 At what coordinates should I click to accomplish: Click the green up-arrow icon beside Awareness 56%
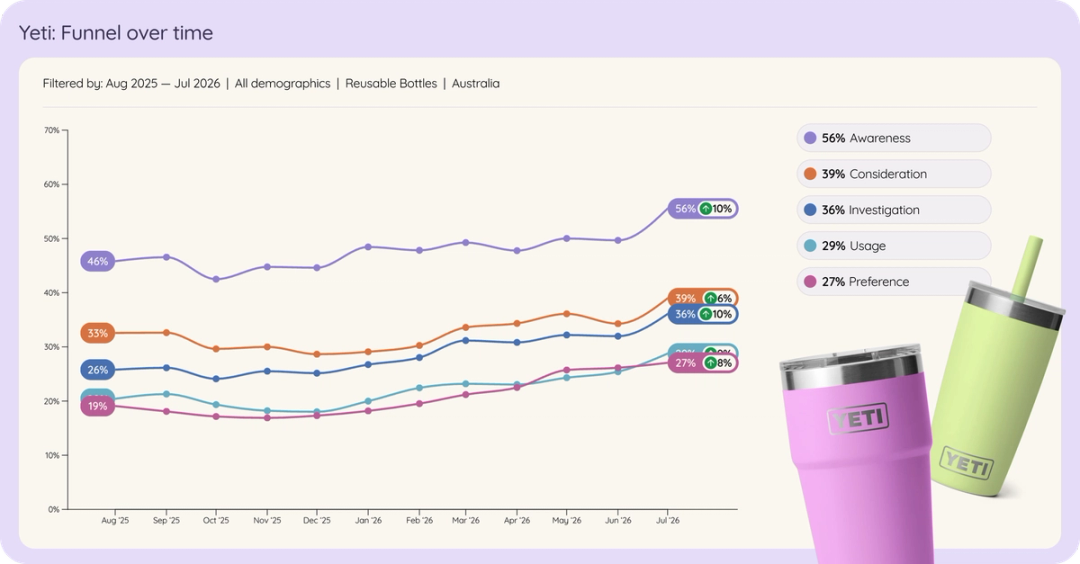[705, 209]
